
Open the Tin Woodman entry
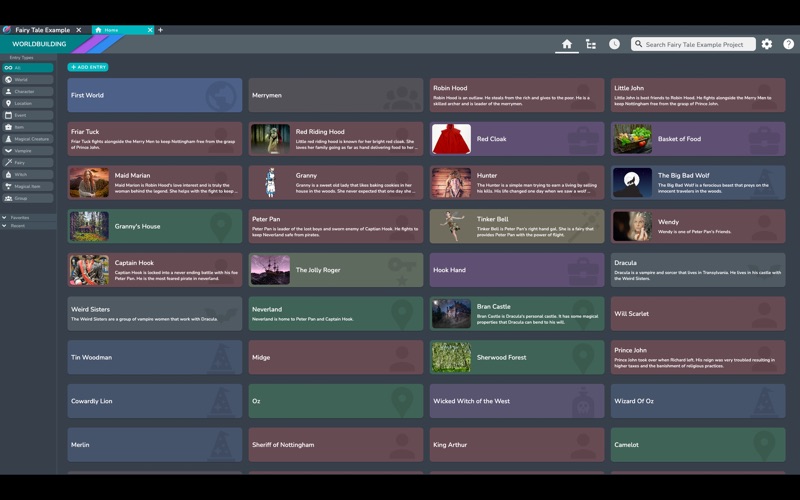coord(155,357)
